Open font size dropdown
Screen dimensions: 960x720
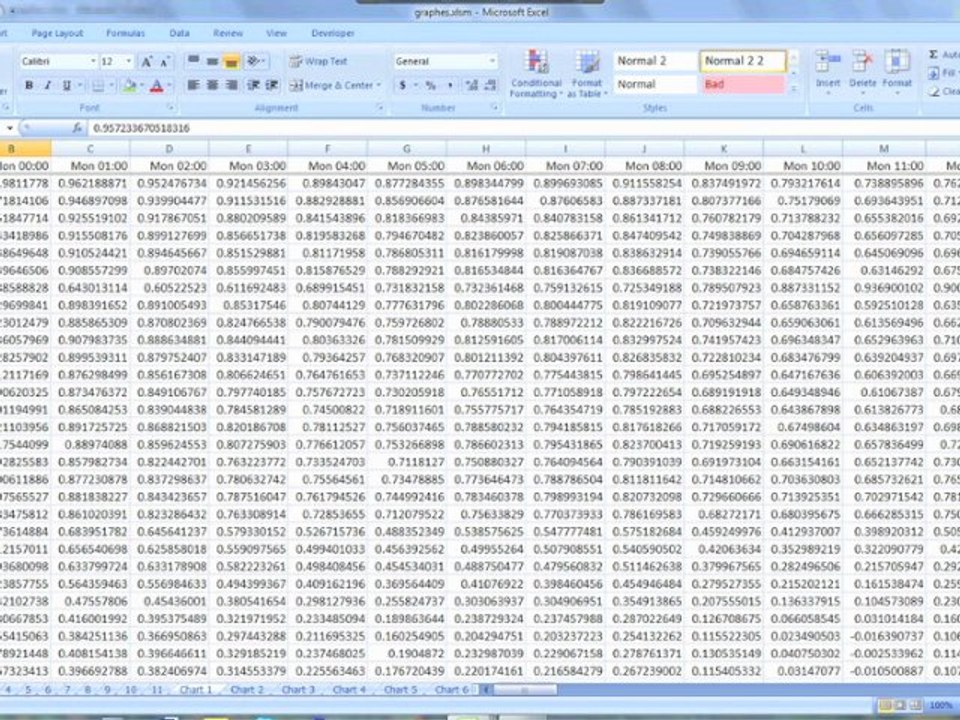[x=129, y=62]
